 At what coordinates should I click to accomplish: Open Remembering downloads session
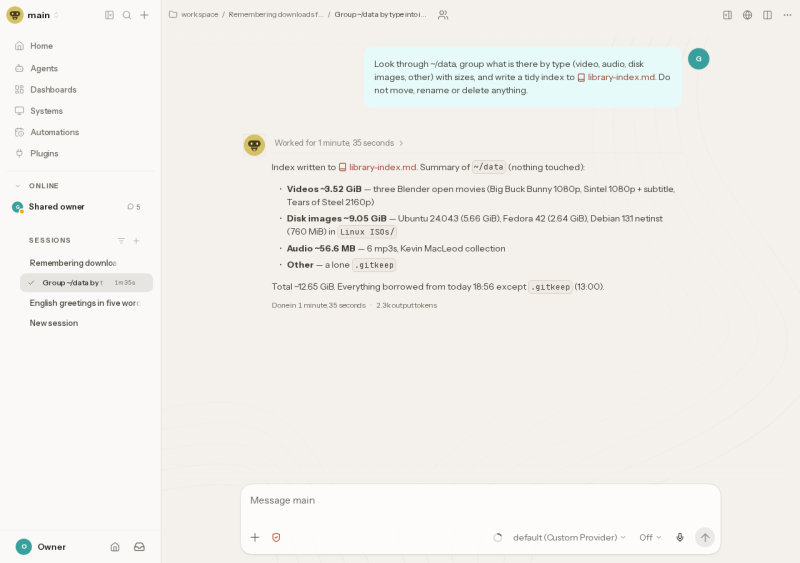coord(84,263)
